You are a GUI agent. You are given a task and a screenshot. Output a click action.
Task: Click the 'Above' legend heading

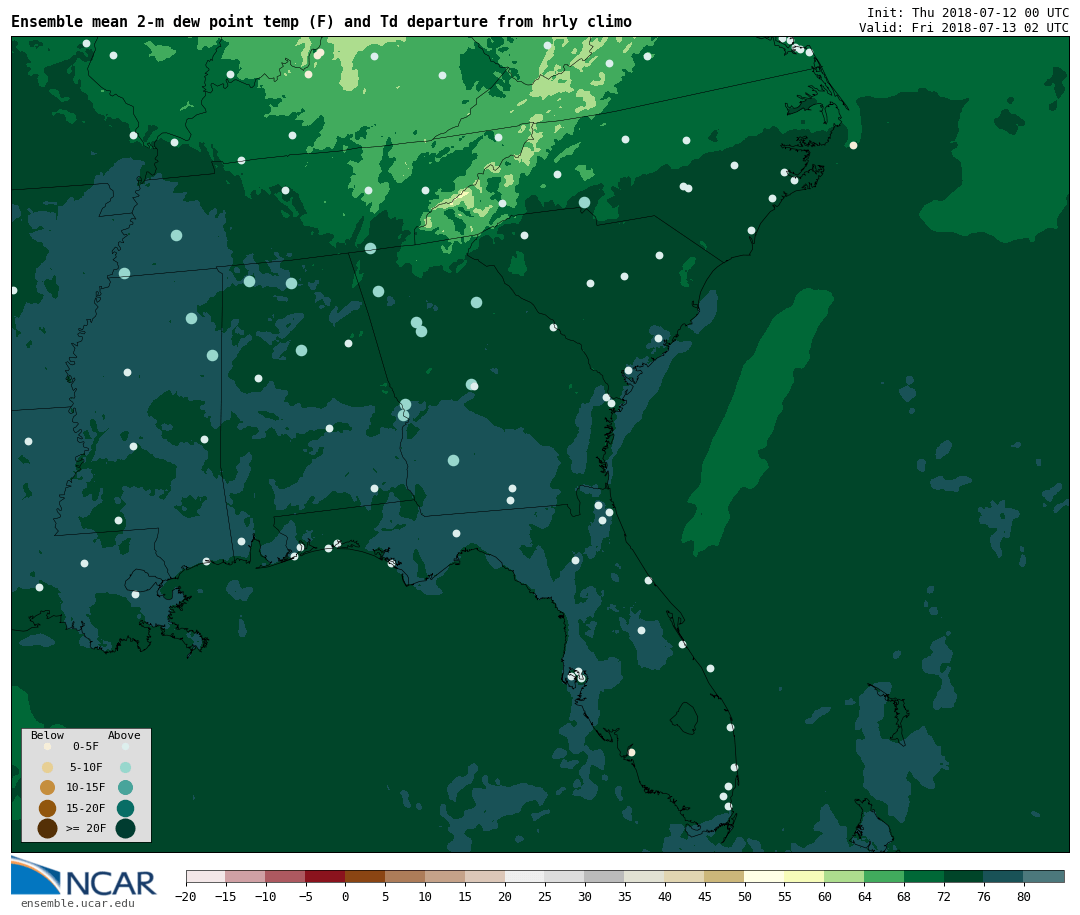[124, 735]
